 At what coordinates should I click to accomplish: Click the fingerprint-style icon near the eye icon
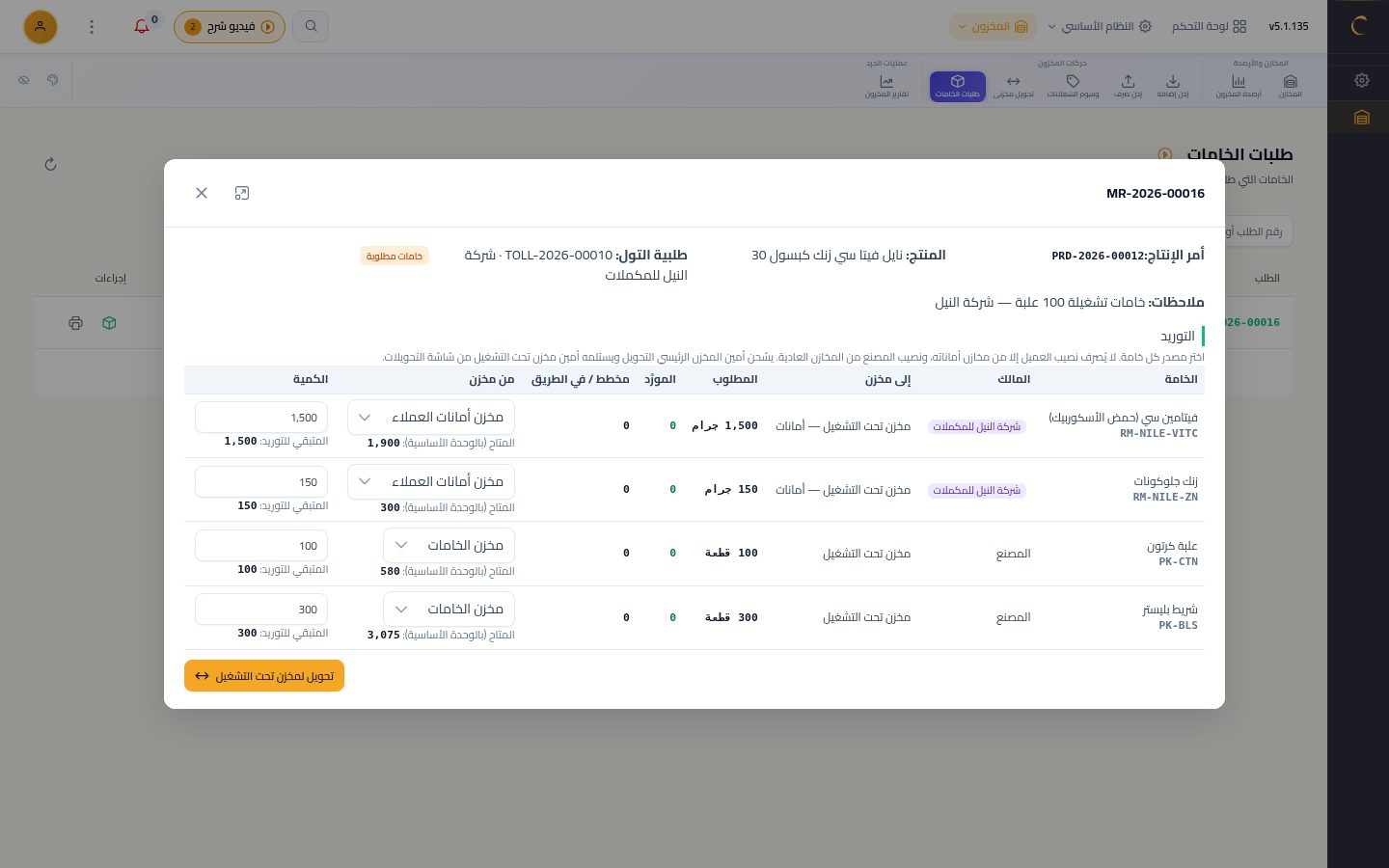[53, 80]
